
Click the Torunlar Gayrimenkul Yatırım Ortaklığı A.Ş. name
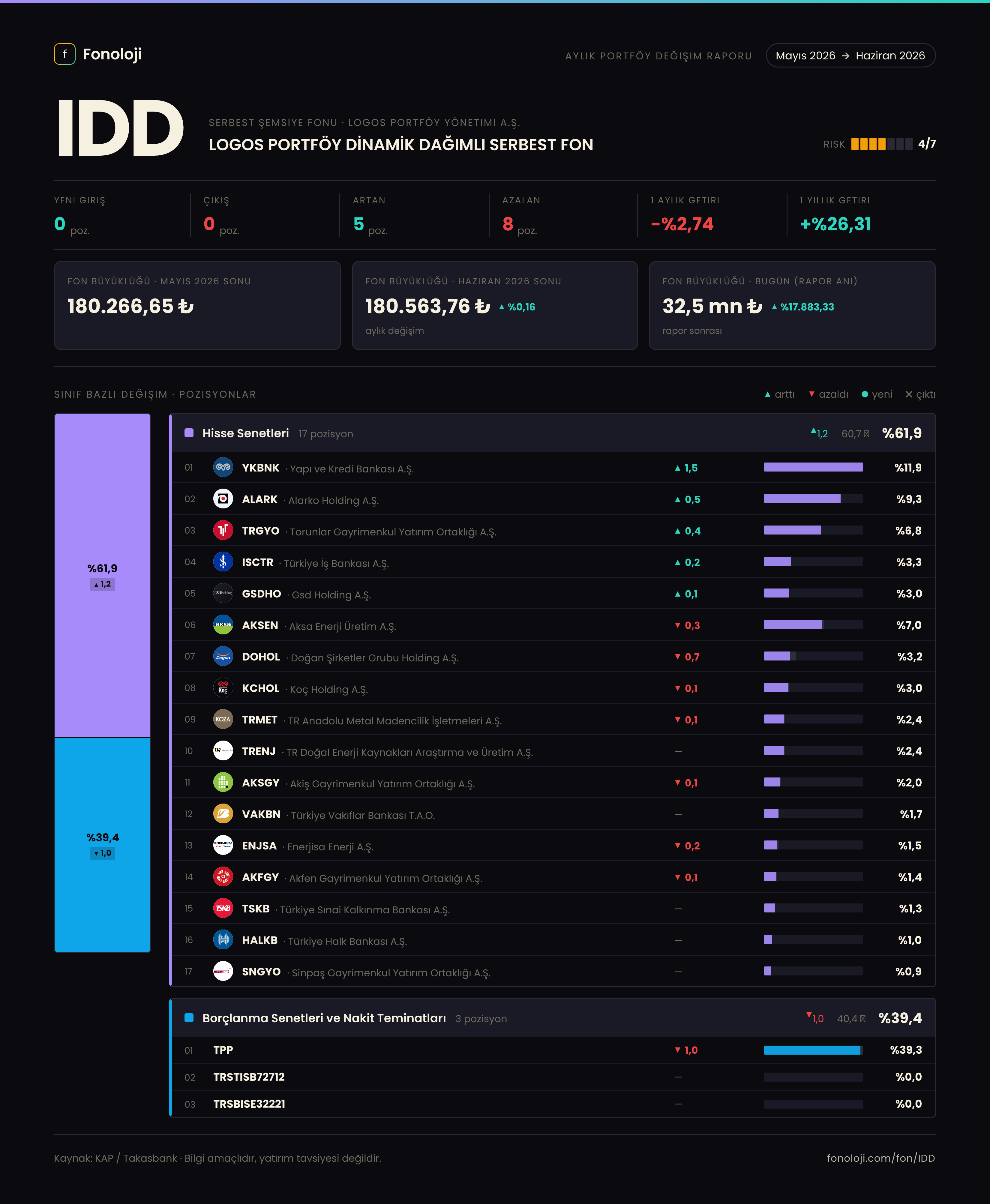coord(393,532)
